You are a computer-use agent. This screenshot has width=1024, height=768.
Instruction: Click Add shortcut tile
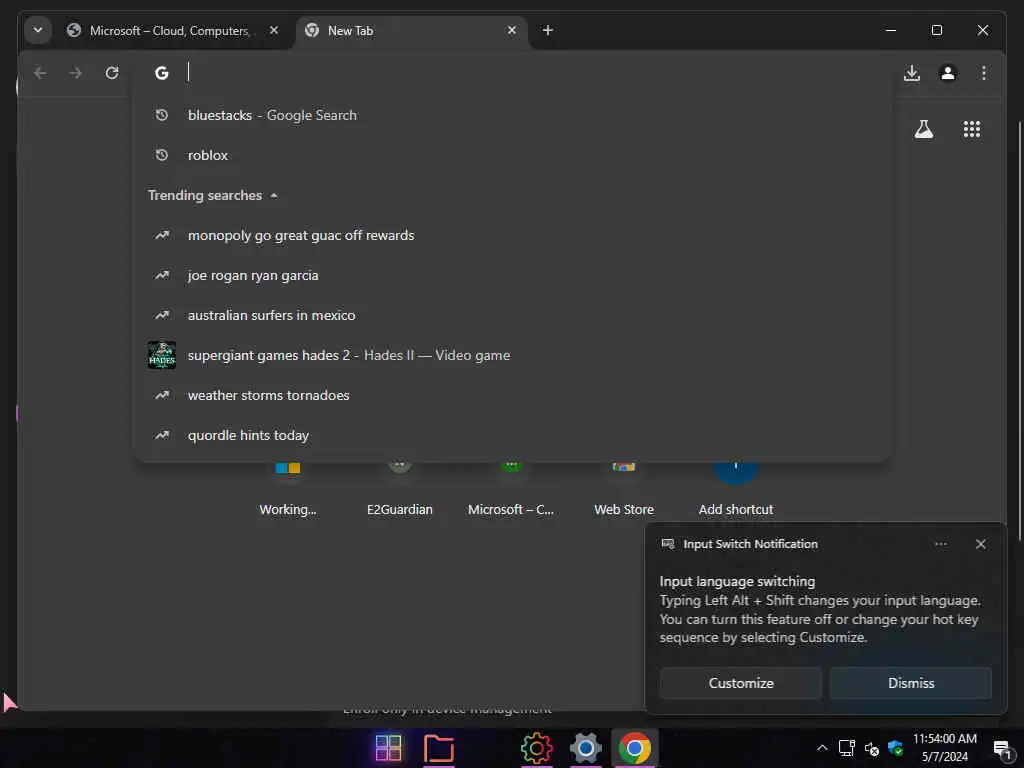(736, 490)
